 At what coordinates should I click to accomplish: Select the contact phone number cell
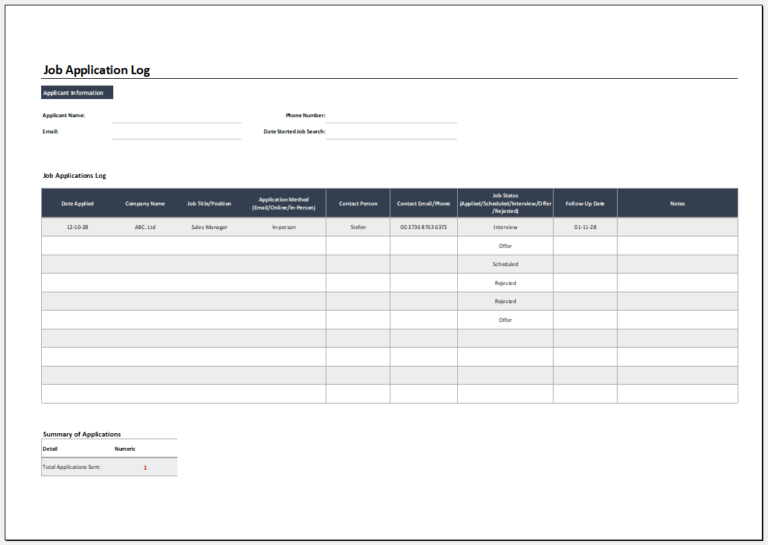pos(424,227)
